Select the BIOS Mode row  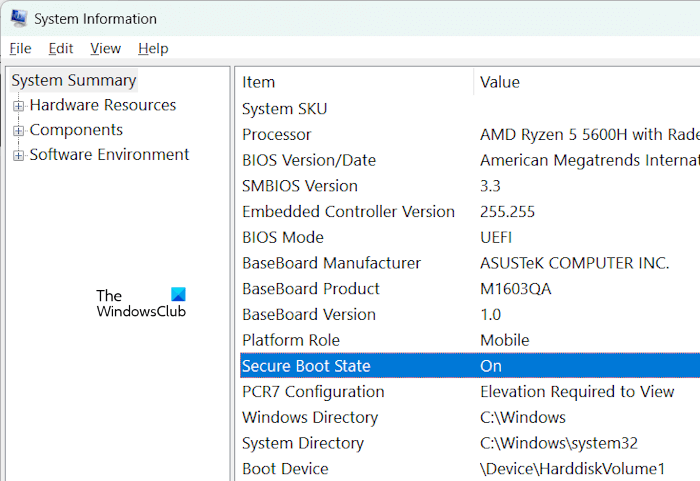[282, 237]
